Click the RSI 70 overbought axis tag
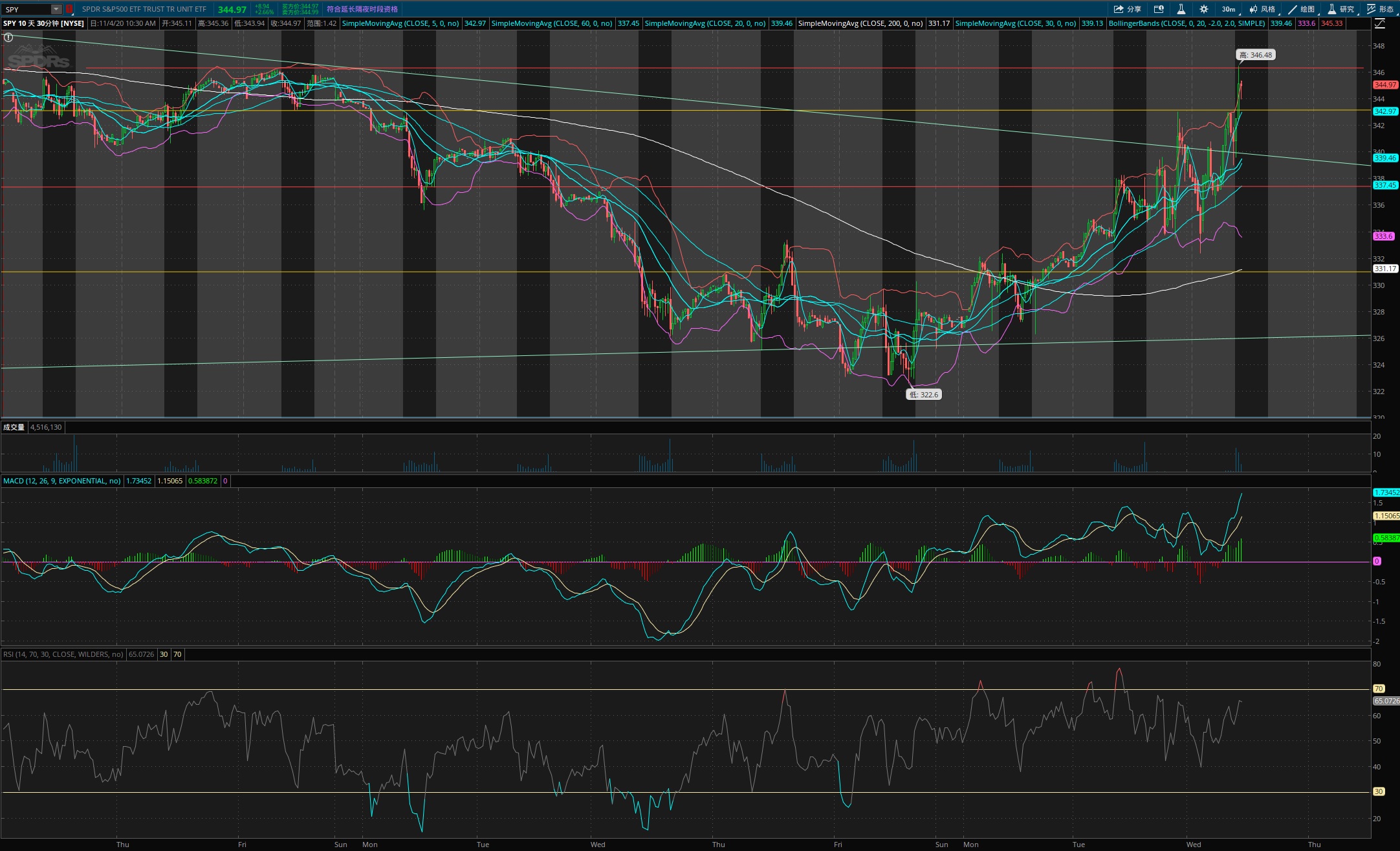The width and height of the screenshot is (1400, 851). pyautogui.click(x=1379, y=689)
